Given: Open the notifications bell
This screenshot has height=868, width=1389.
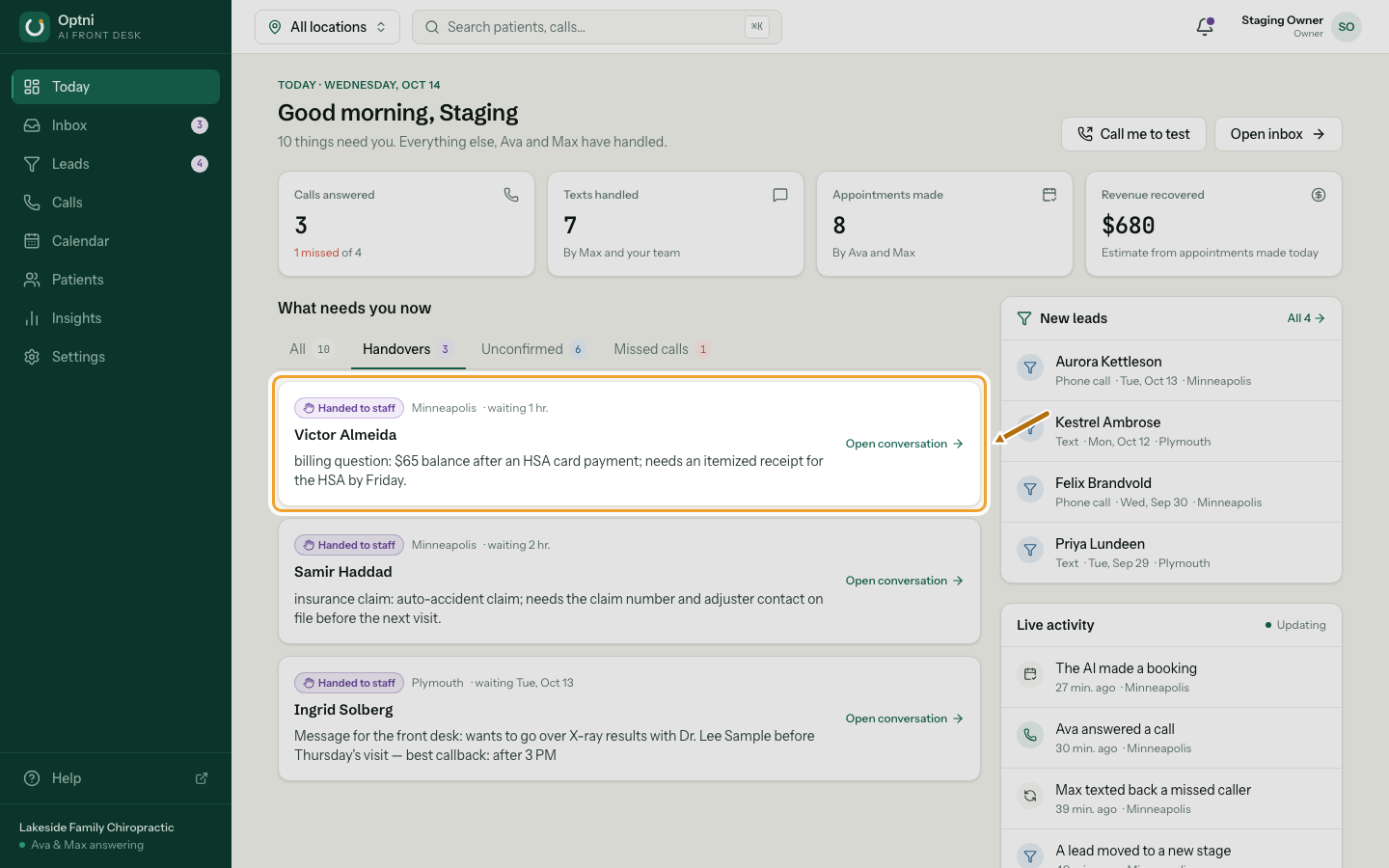Looking at the screenshot, I should pyautogui.click(x=1205, y=27).
